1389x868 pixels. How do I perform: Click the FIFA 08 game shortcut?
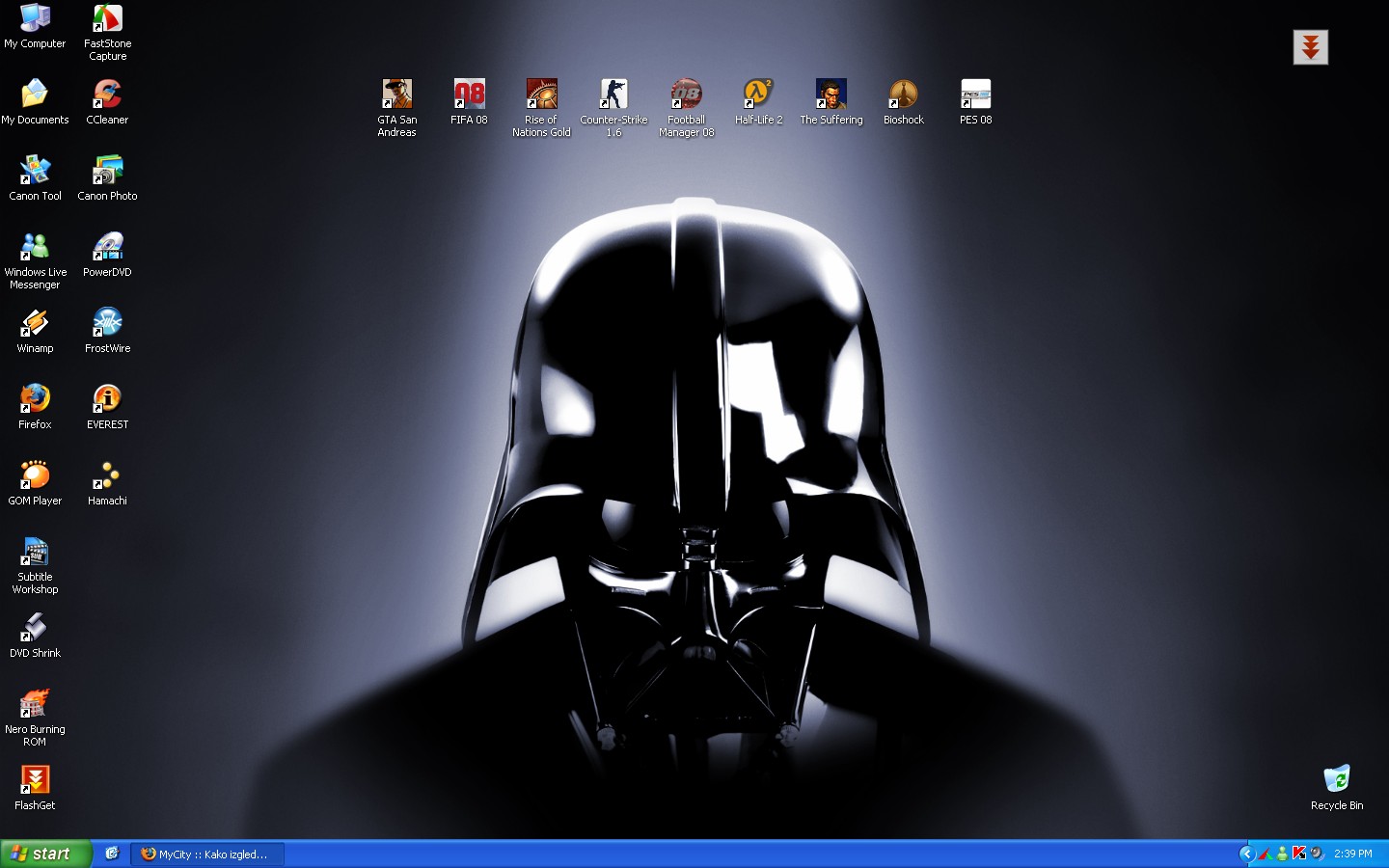469,102
